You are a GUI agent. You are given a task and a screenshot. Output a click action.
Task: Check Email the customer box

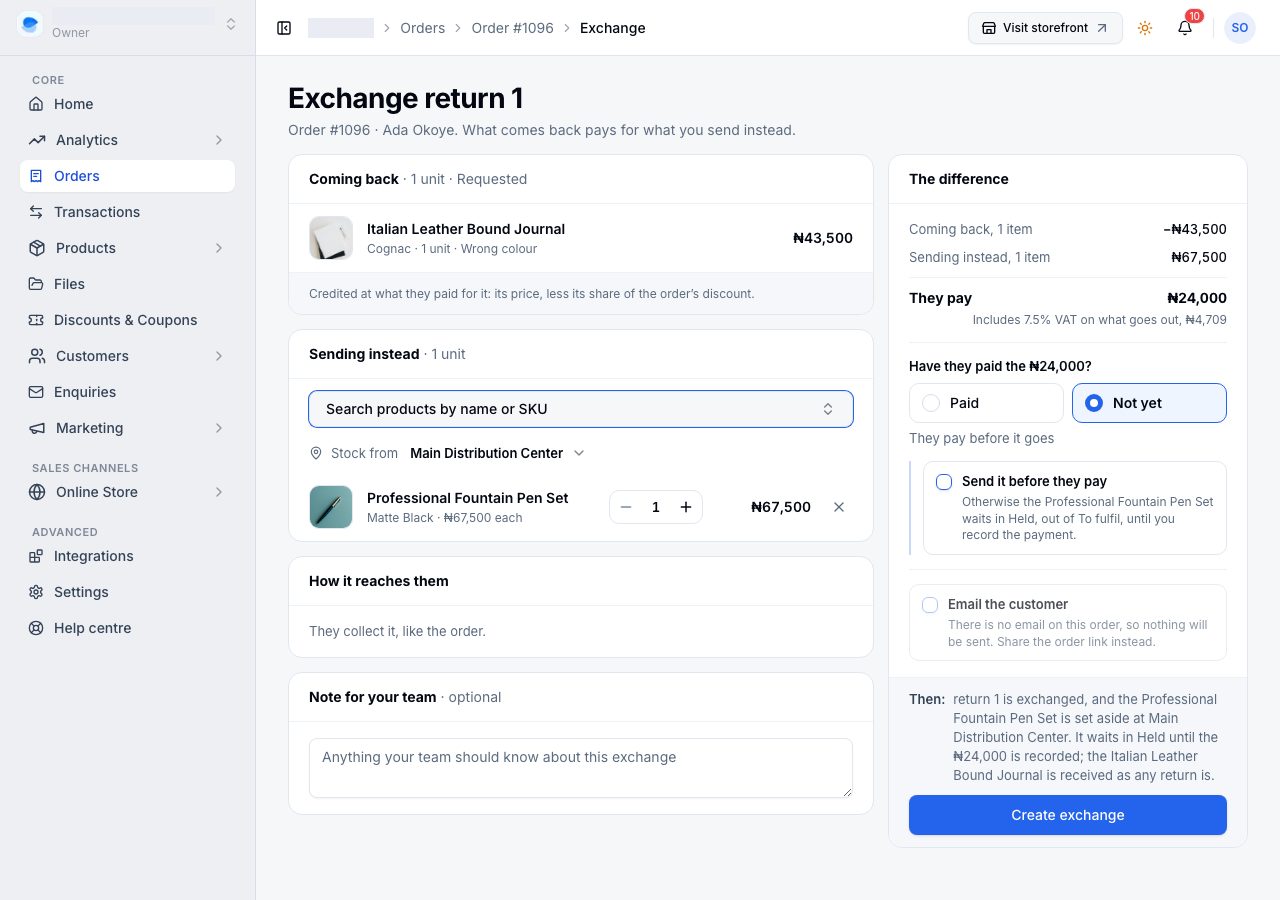click(930, 605)
